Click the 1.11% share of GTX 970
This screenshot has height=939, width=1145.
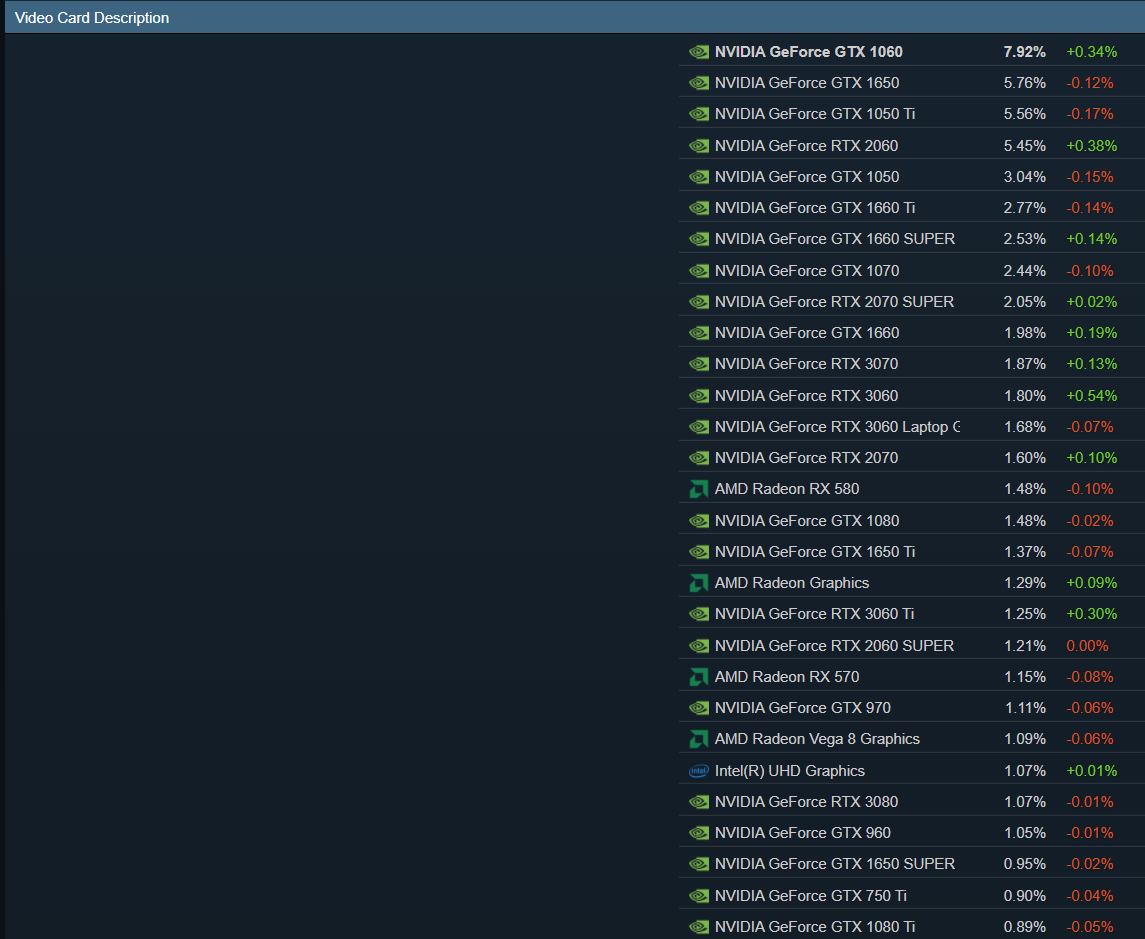point(1025,708)
